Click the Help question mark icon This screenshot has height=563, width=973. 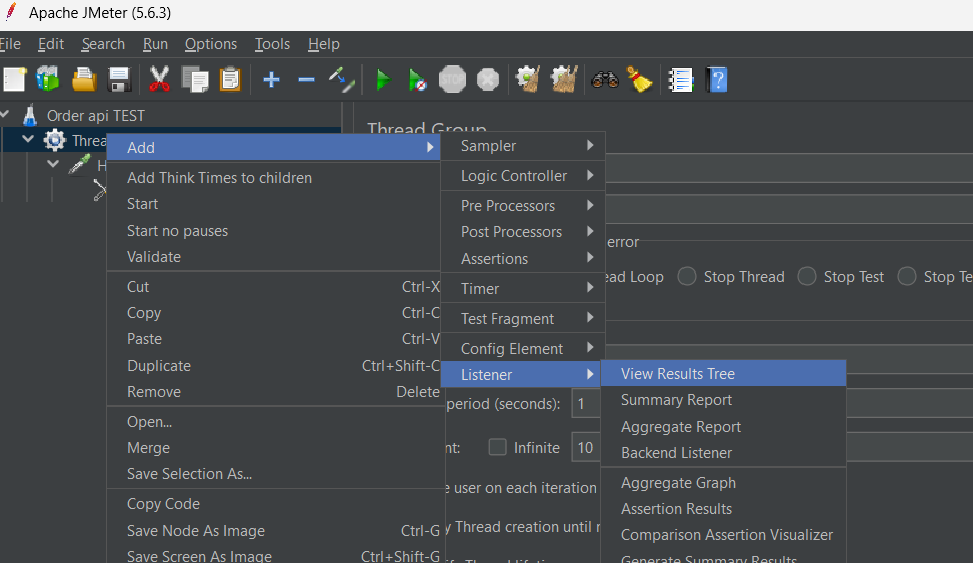tap(717, 79)
